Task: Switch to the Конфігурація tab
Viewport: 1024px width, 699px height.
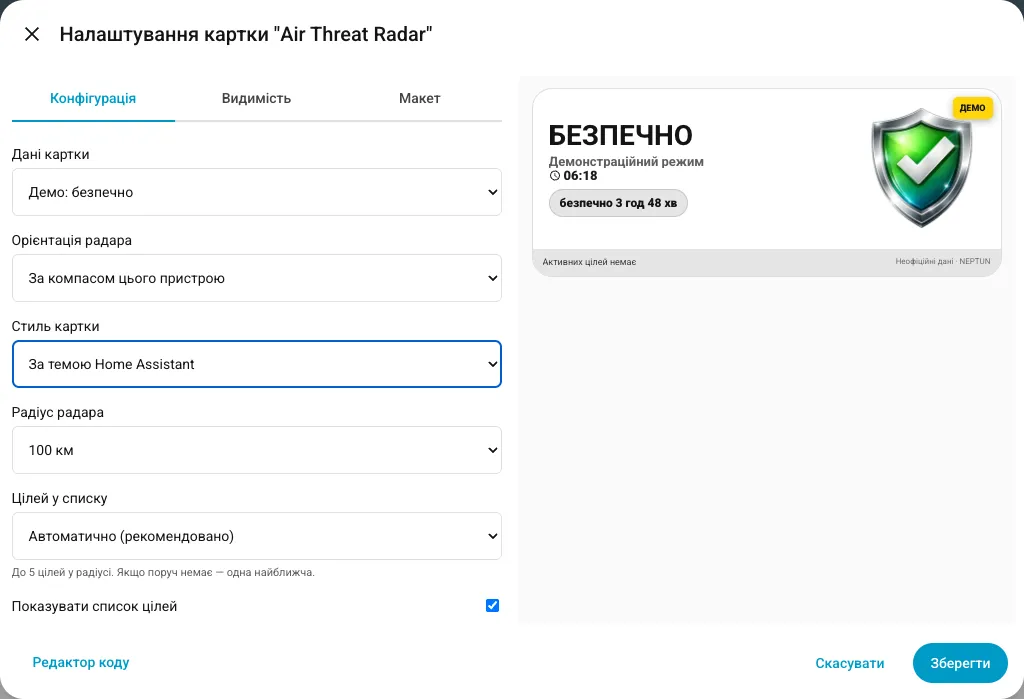Action: coord(93,99)
